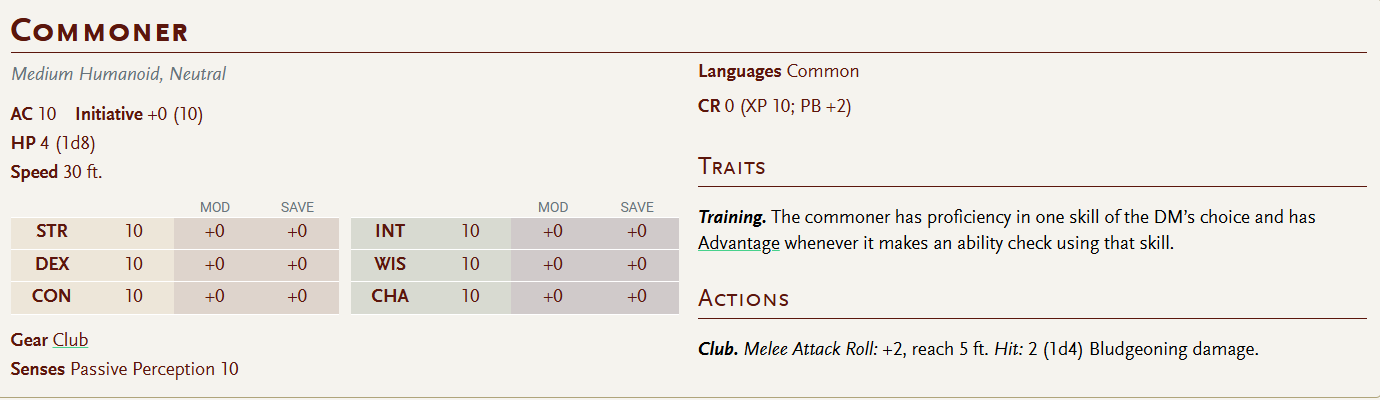Open the Club gear link
This screenshot has height=400, width=1380.
coord(70,340)
